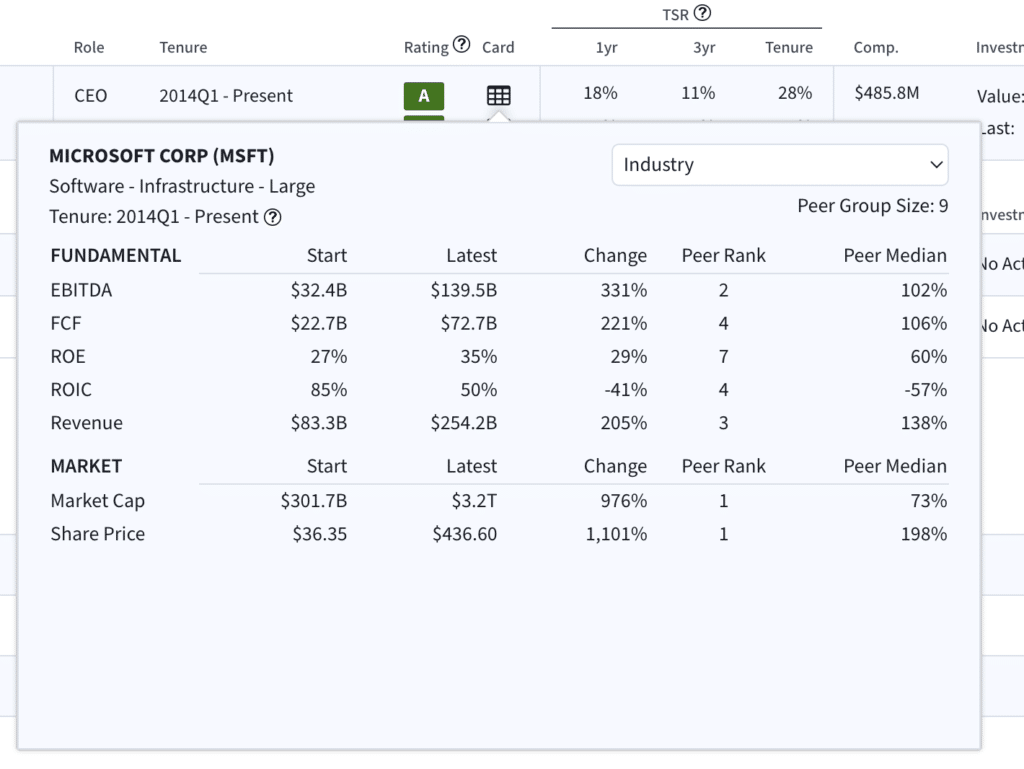Click Share Price latest value $436.60

[464, 534]
